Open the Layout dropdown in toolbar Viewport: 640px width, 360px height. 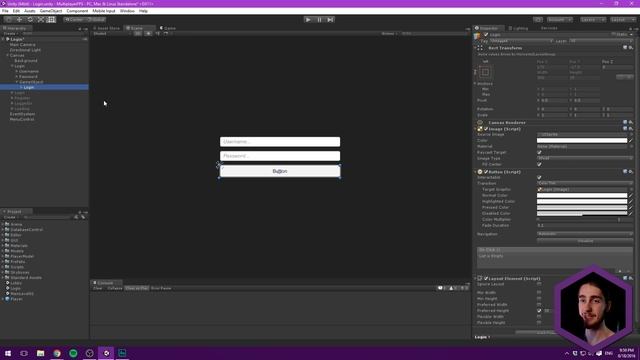tap(623, 20)
